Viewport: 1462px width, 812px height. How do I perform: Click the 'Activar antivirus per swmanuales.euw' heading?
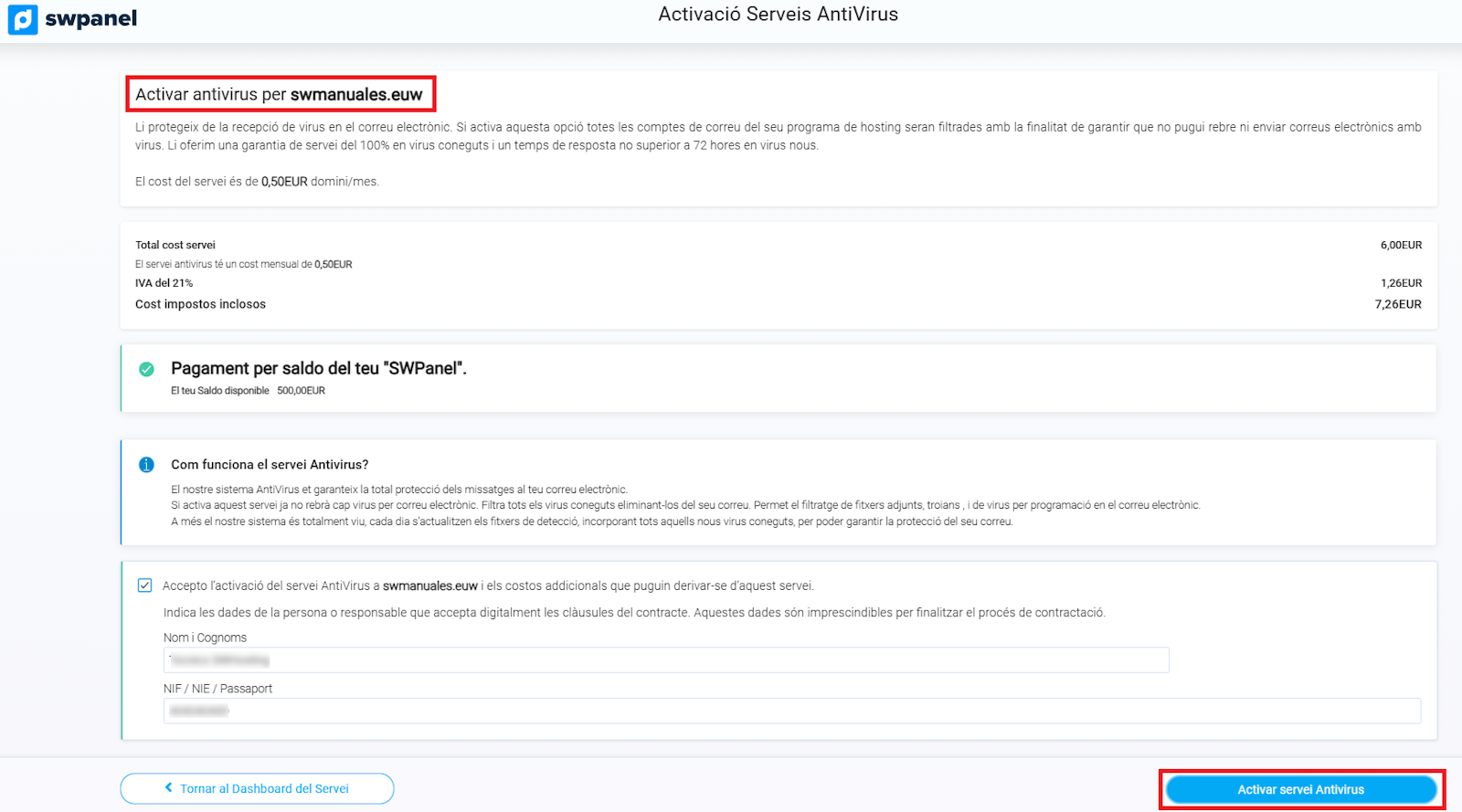(x=279, y=94)
